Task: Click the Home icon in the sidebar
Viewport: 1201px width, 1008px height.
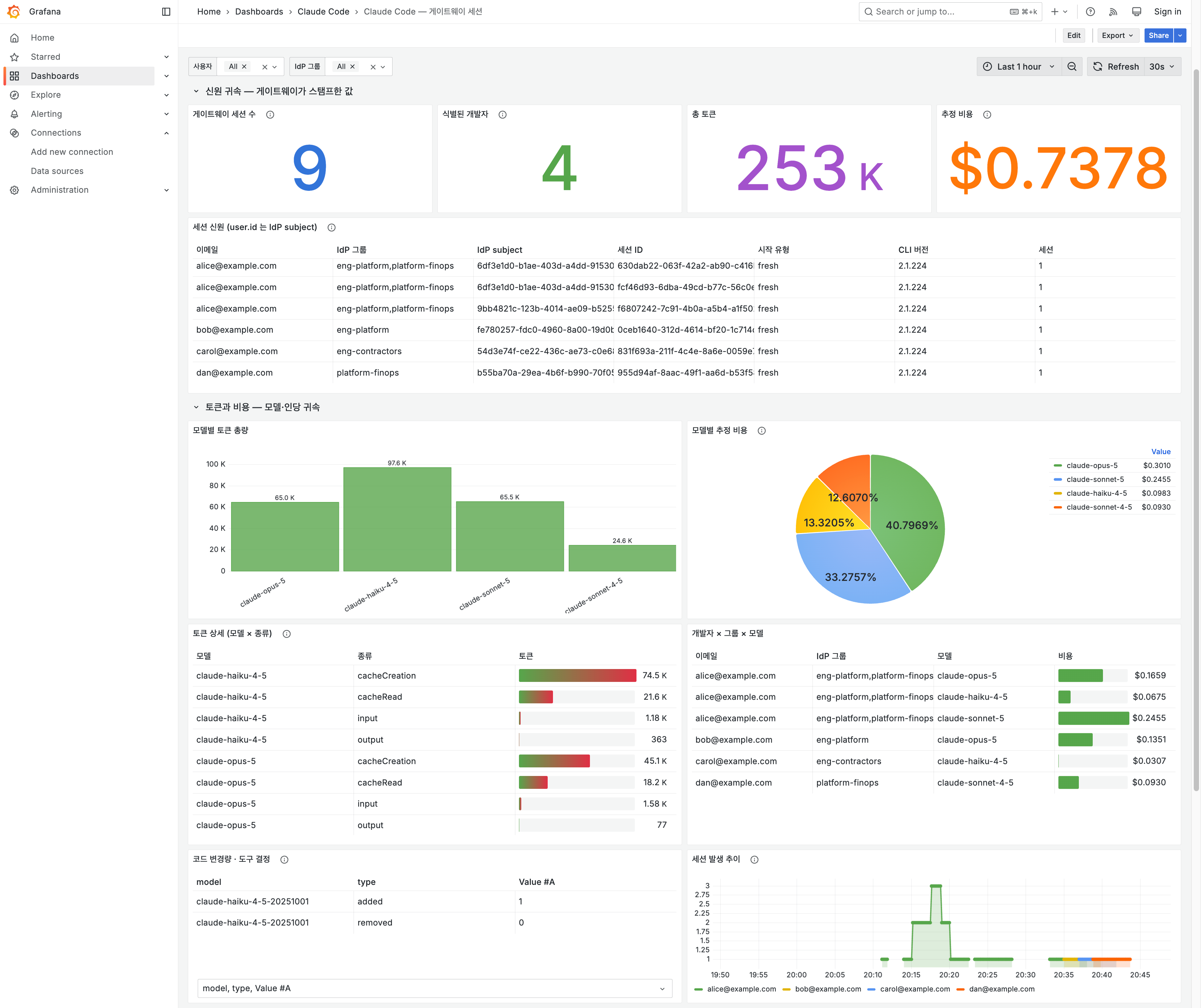Action: (15, 38)
